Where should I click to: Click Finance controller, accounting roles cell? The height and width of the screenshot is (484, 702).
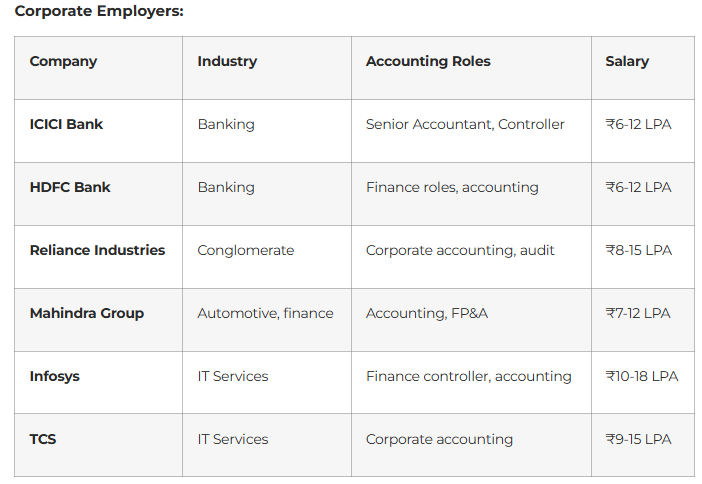click(x=469, y=376)
